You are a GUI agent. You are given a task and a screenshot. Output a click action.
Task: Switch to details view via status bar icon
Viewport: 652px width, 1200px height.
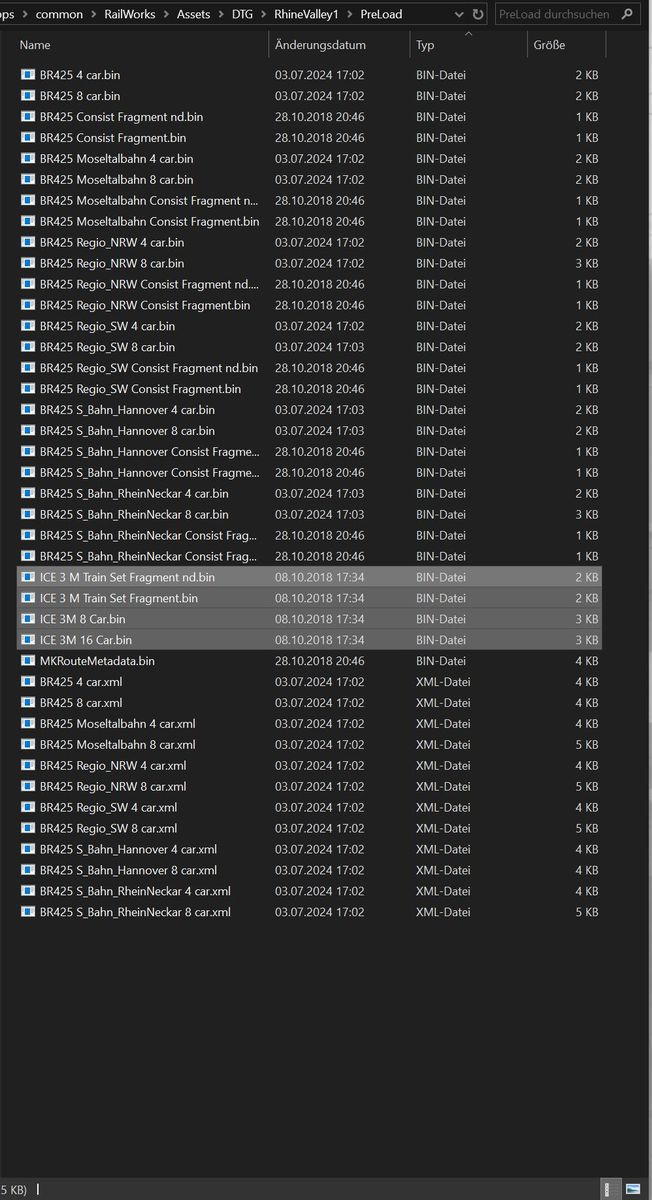pyautogui.click(x=610, y=1188)
